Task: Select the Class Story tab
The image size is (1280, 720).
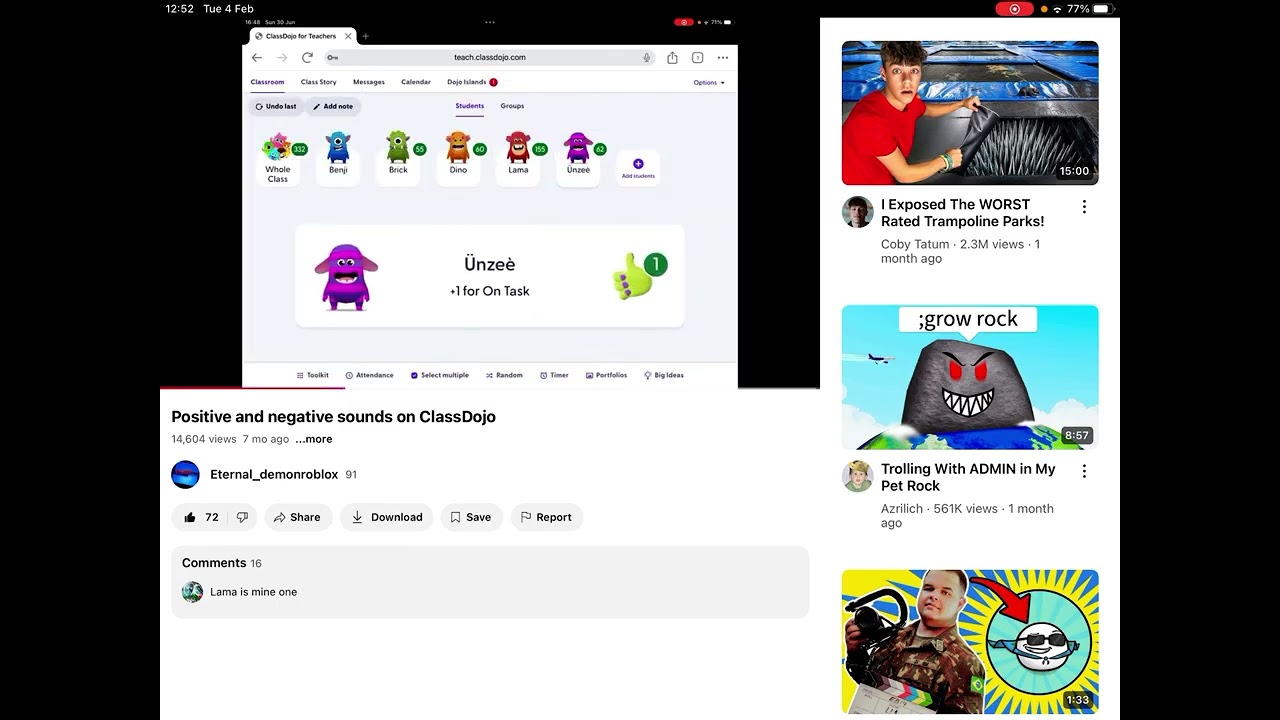Action: click(319, 82)
